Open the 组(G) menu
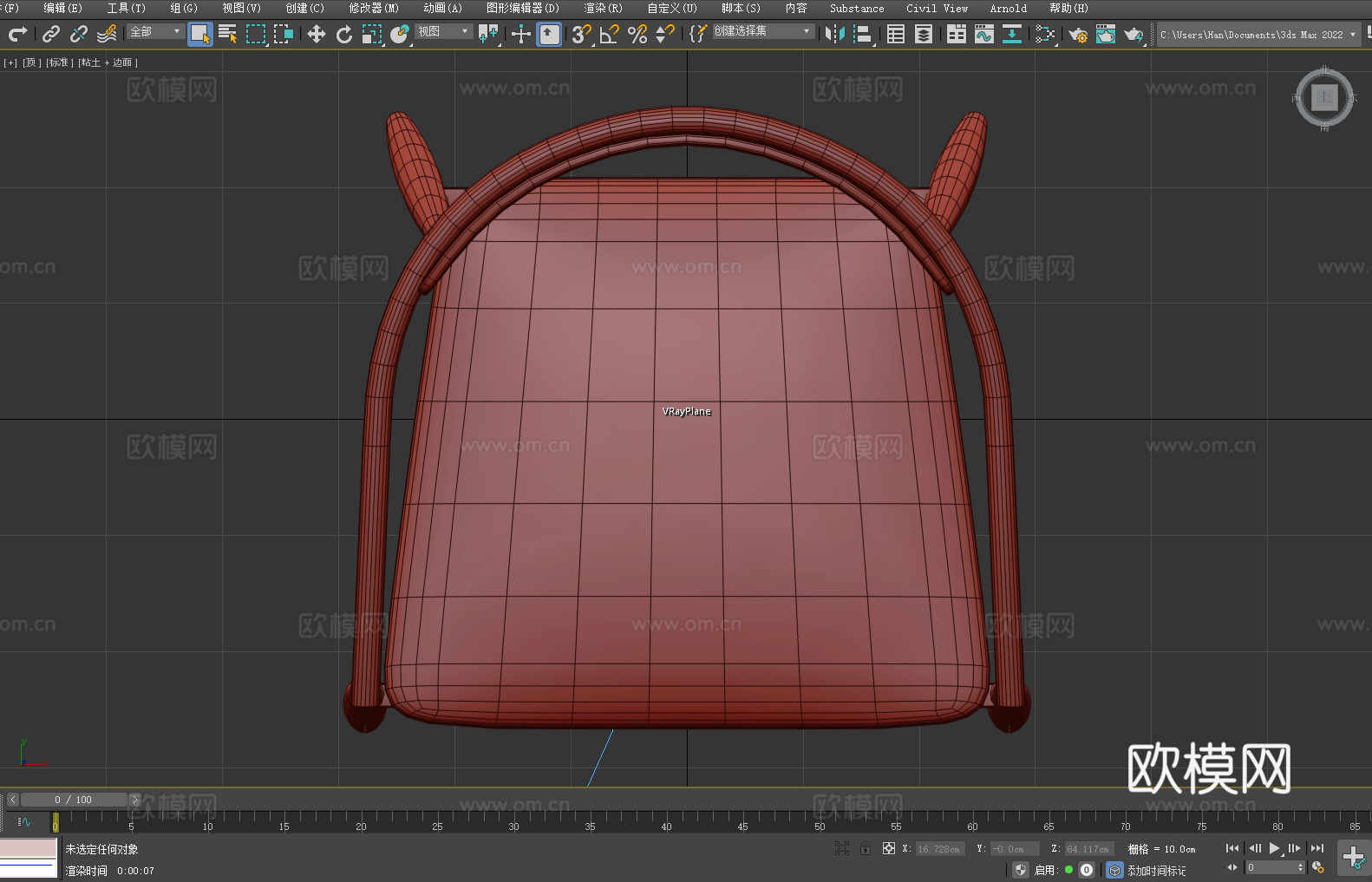 tap(183, 8)
